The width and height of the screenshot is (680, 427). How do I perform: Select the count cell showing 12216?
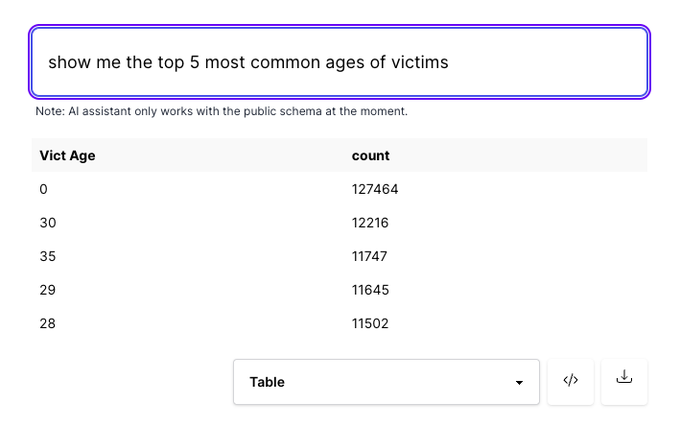pyautogui.click(x=370, y=223)
